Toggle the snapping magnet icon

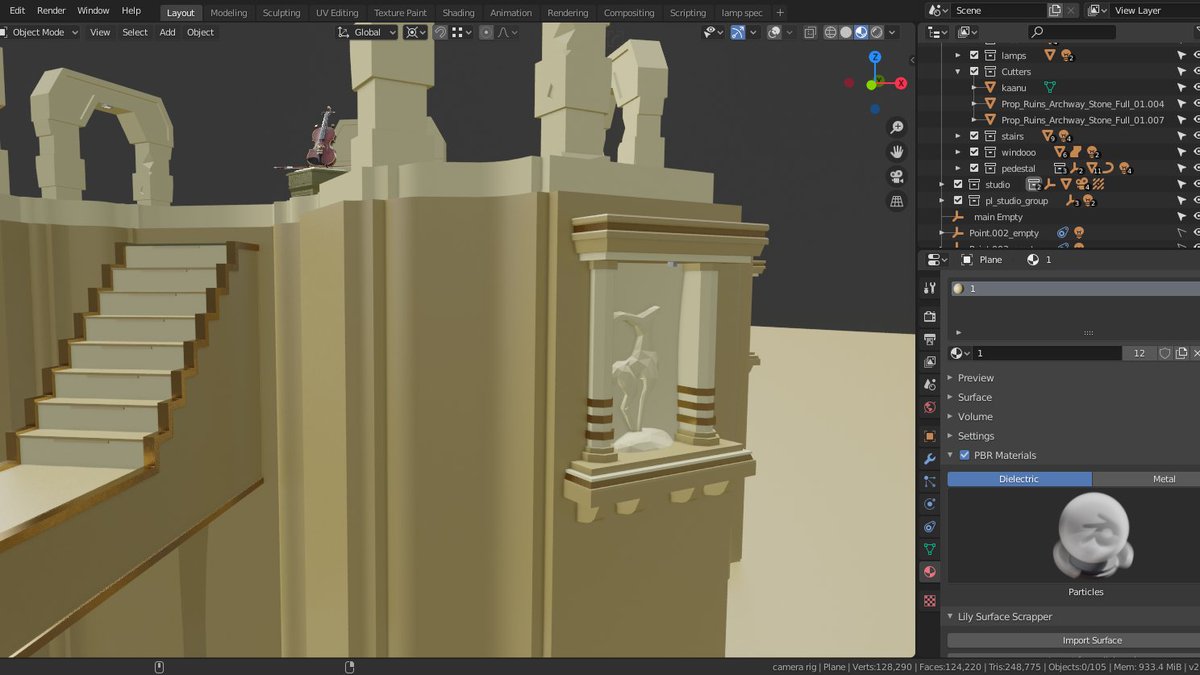click(440, 32)
